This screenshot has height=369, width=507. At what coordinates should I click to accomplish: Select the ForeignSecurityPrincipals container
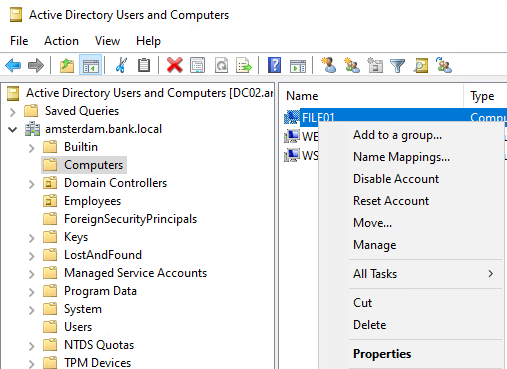click(120, 219)
